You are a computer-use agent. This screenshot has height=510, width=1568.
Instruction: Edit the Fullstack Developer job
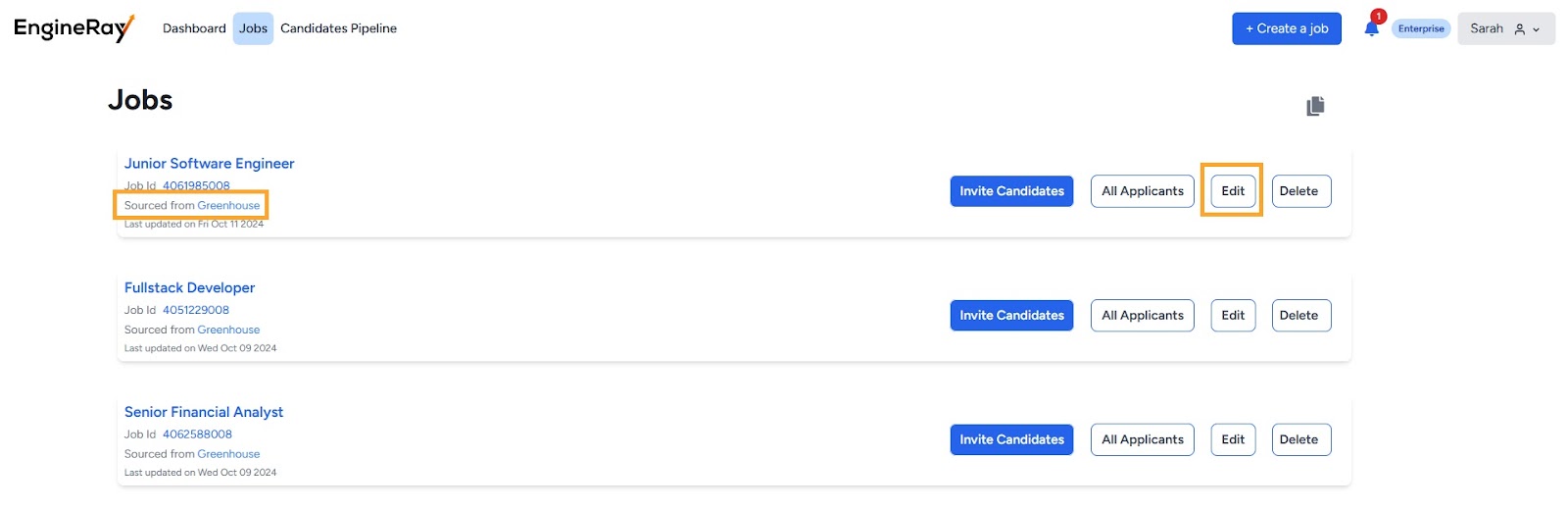tap(1232, 316)
